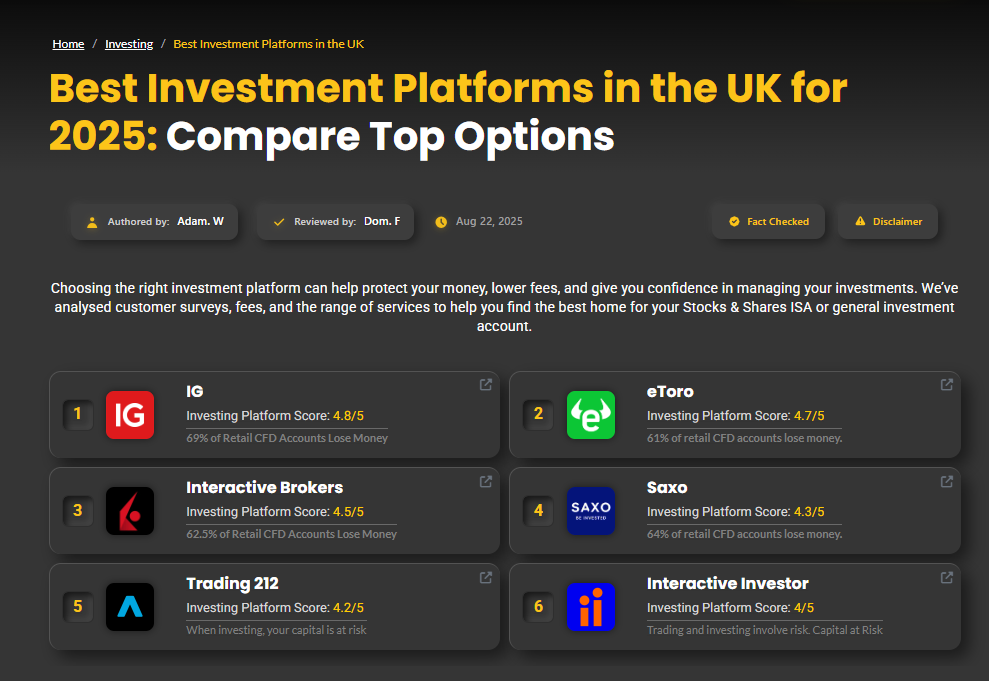Screen dimensions: 989x681
Task: Click the warning triangle on Disclaimer
Action: 860,221
